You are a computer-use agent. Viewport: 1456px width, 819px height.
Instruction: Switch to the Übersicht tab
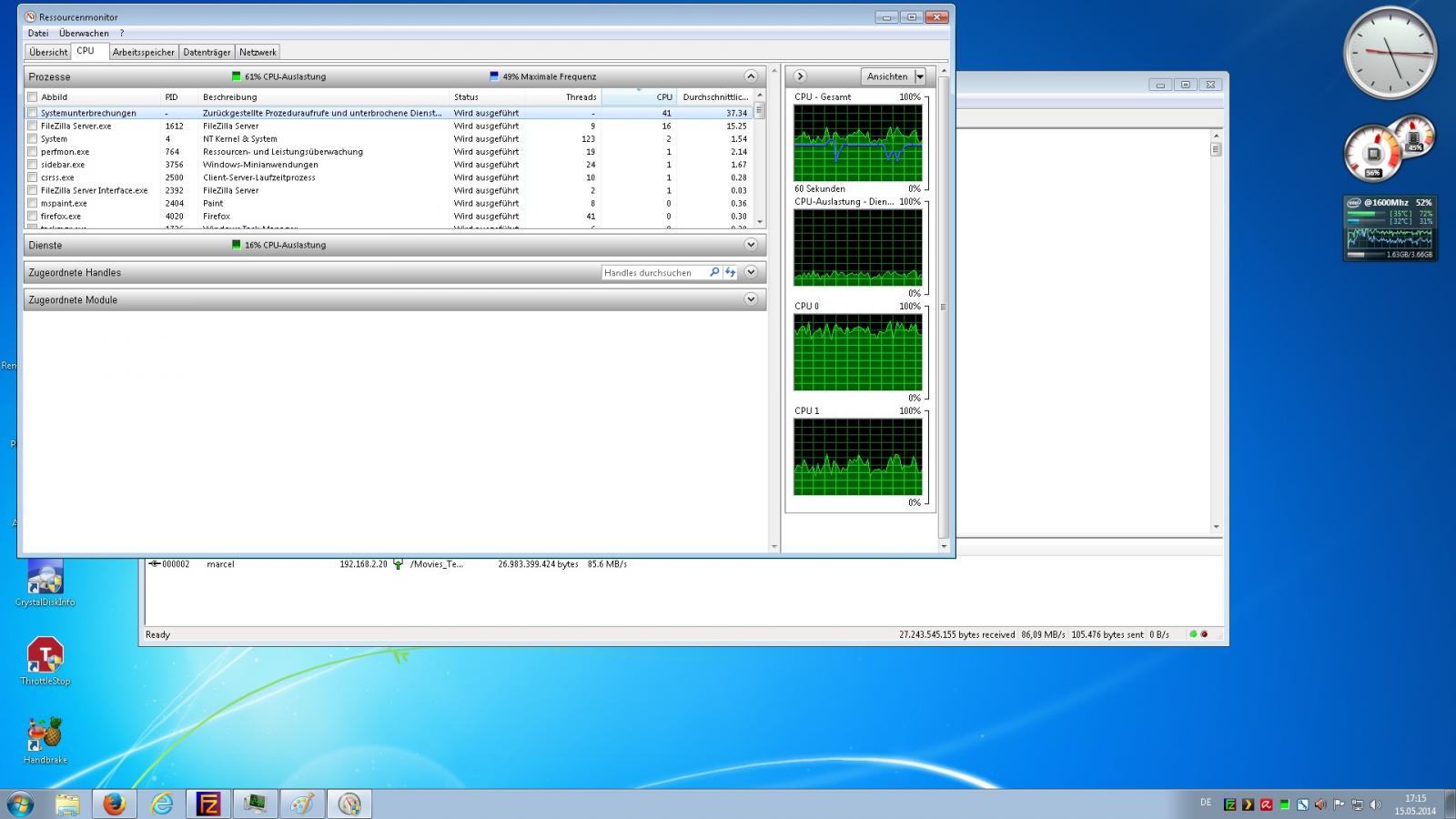tap(48, 52)
